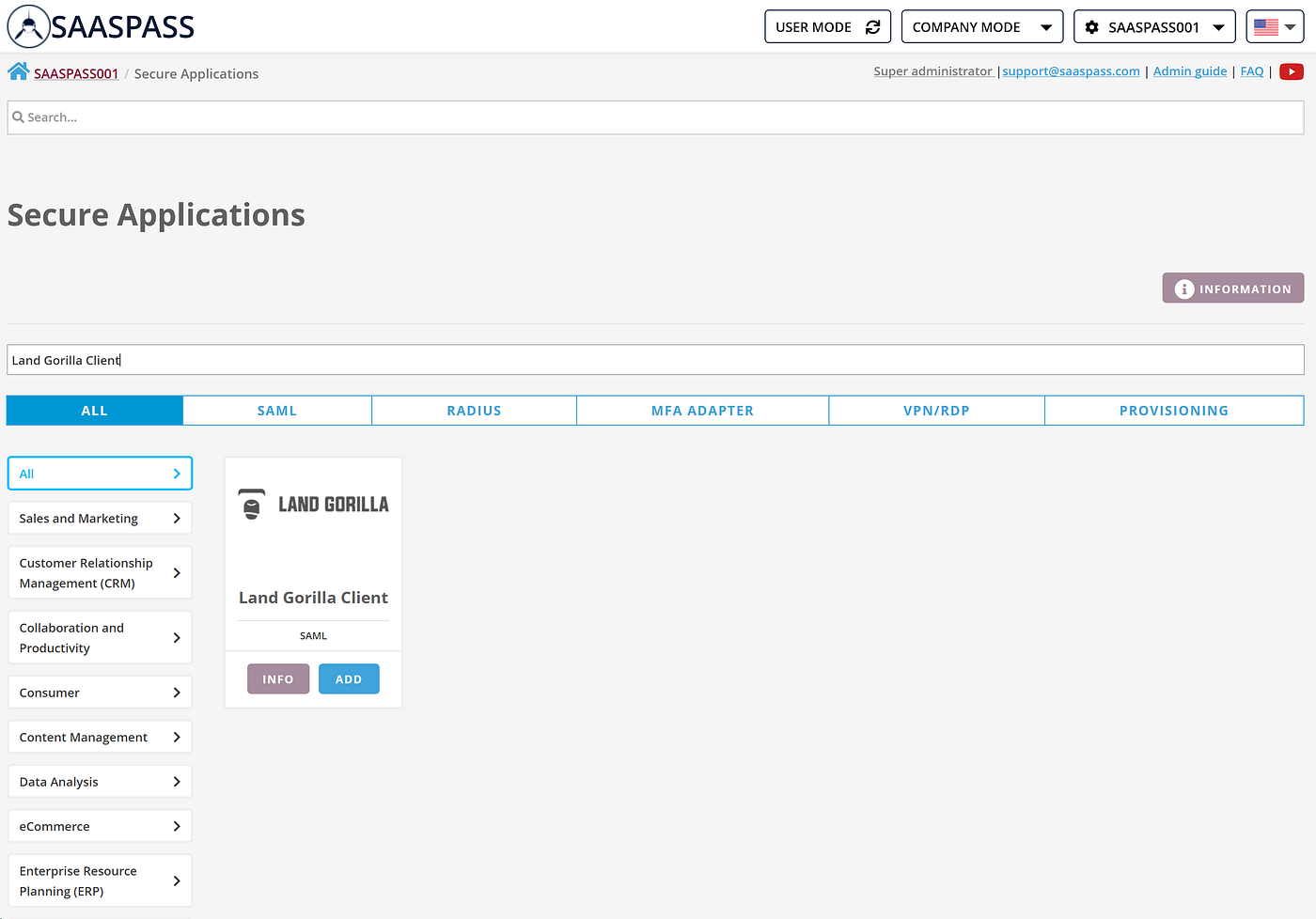Switch to the SAML tab

pyautogui.click(x=277, y=411)
